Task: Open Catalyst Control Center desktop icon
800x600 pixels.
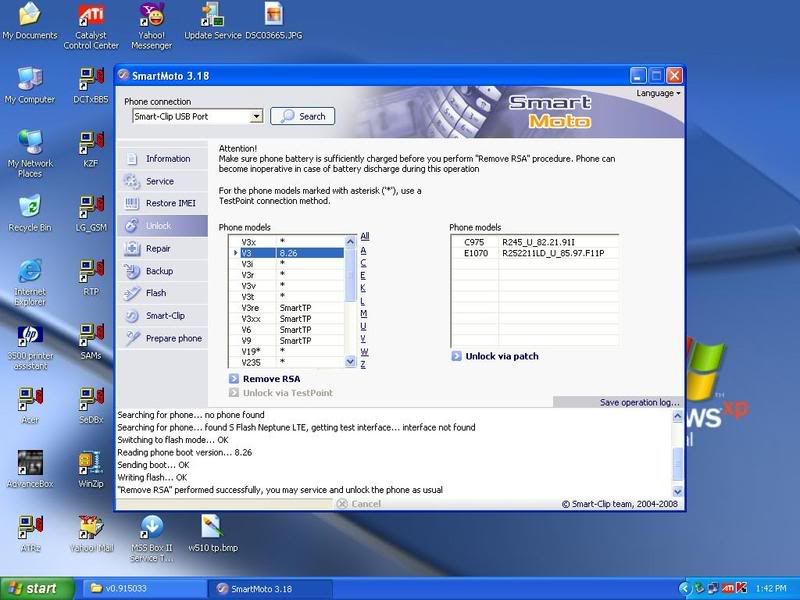Action: point(91,27)
